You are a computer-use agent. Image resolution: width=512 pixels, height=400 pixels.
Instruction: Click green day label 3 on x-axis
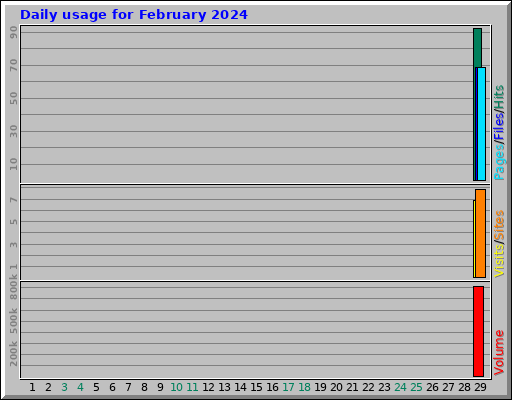point(64,387)
